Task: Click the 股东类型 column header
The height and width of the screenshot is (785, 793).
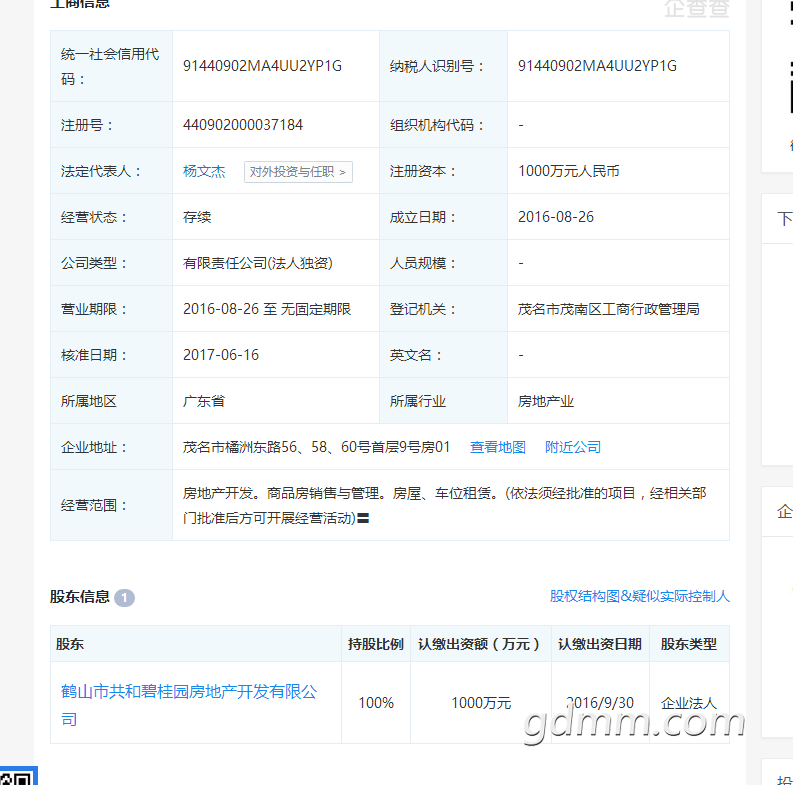Action: [689, 644]
